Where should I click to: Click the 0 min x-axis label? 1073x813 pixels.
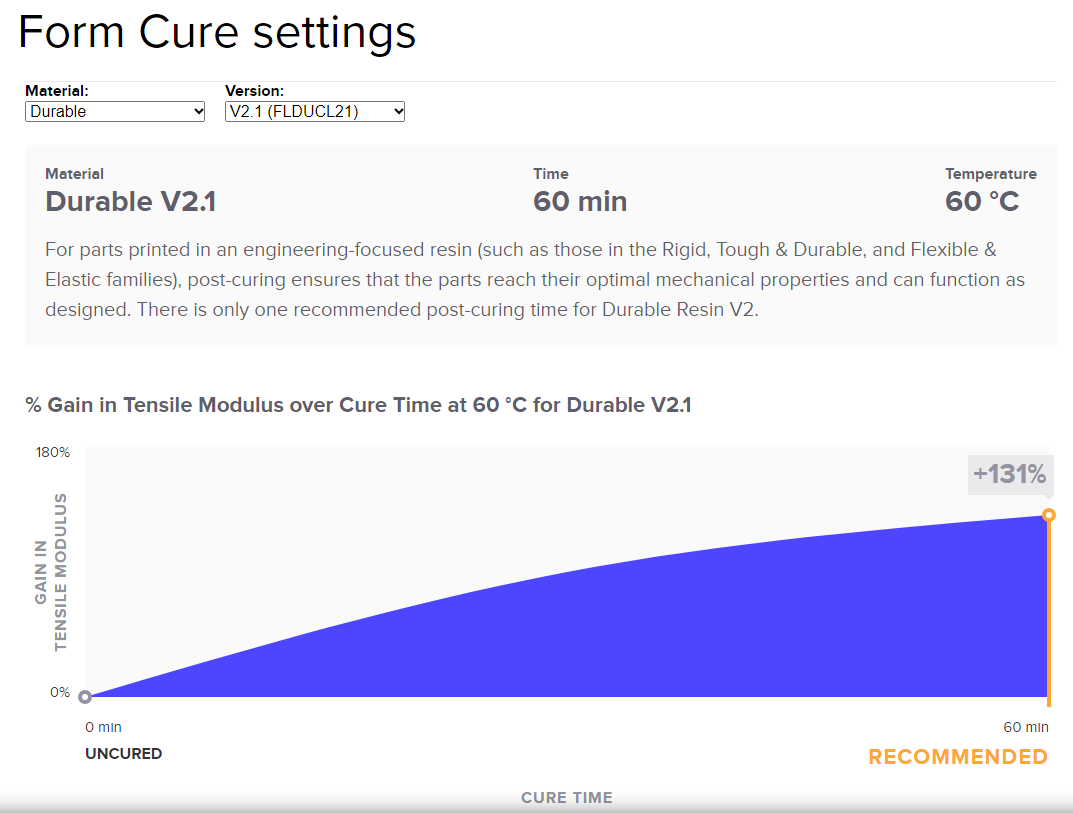tap(103, 727)
